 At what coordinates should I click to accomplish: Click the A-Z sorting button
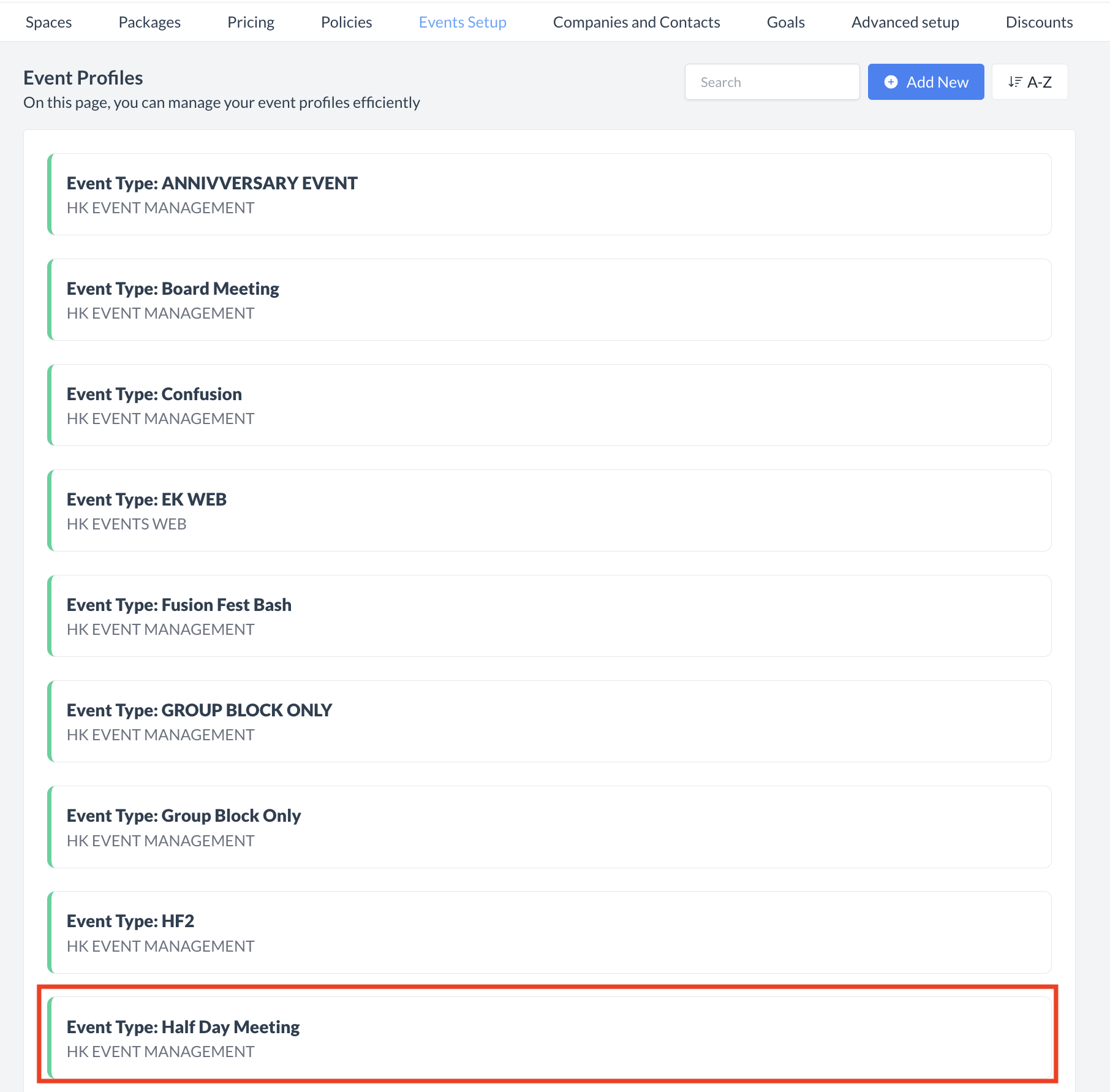click(x=1030, y=81)
